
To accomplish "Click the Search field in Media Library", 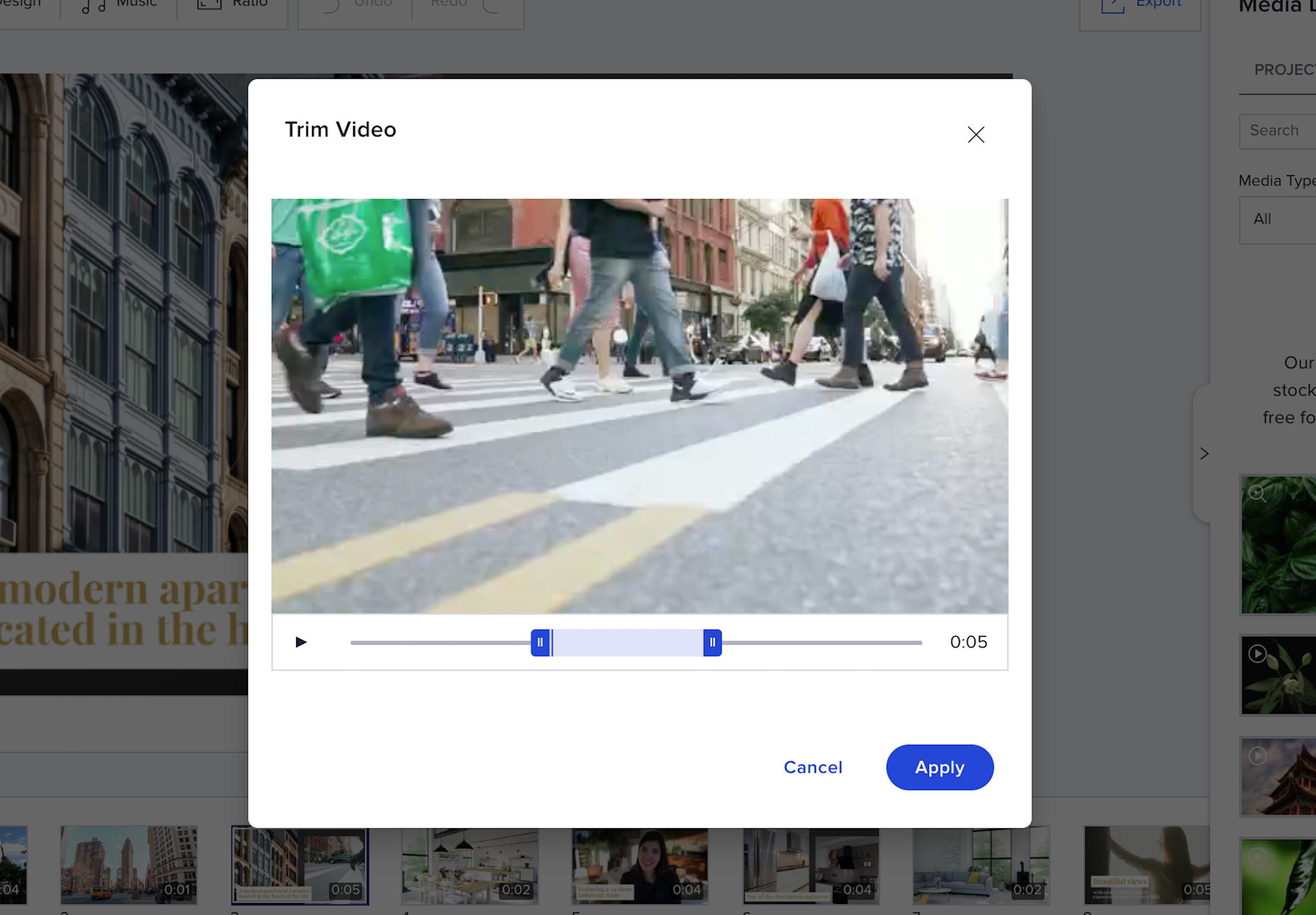I will click(x=1284, y=131).
